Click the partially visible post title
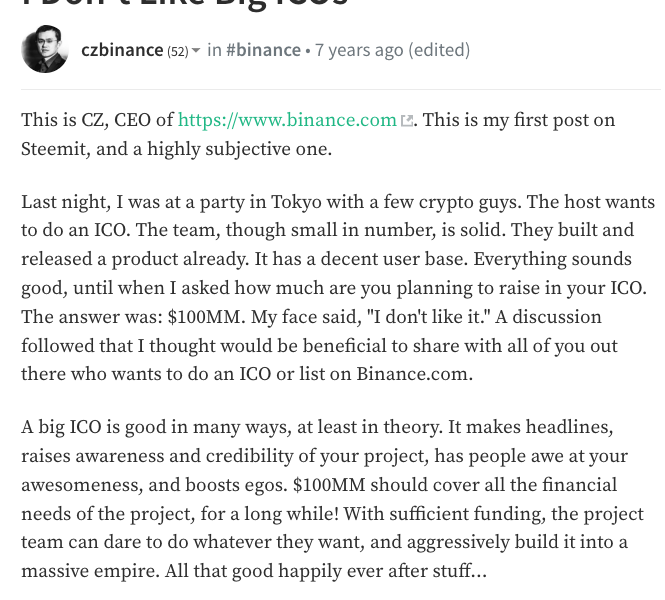665x600 pixels. point(185,4)
